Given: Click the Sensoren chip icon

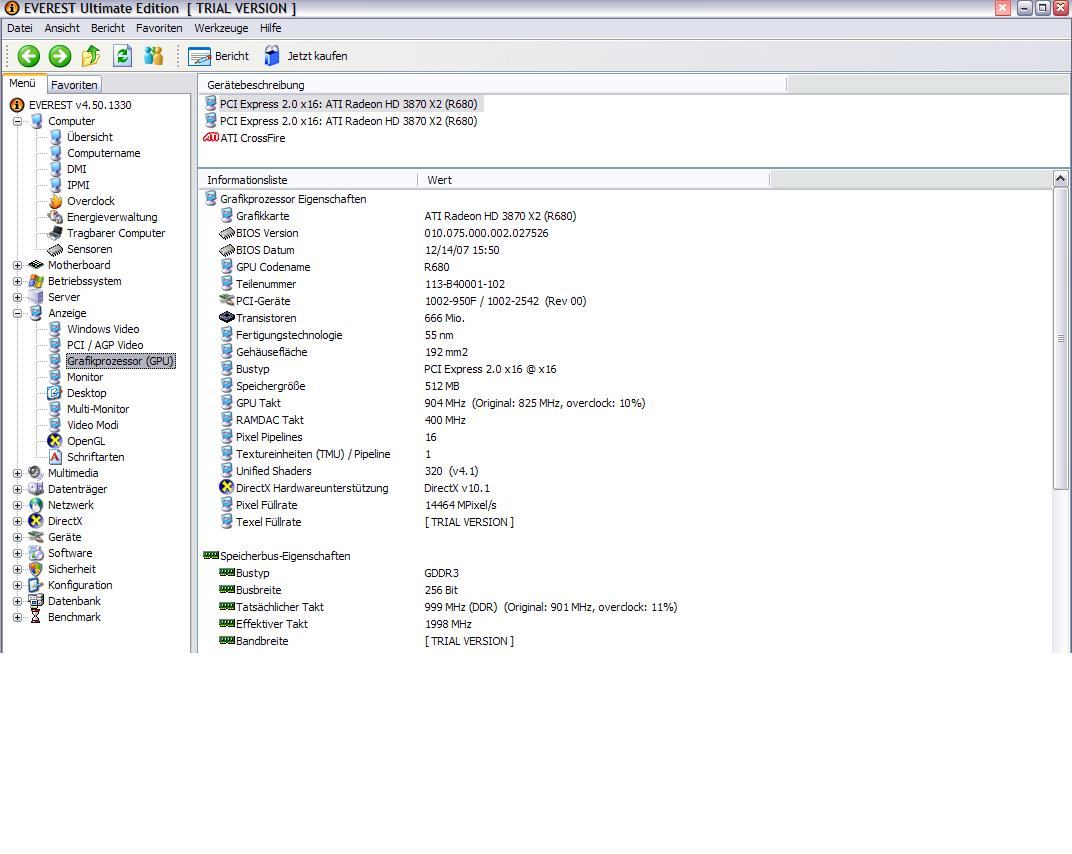Looking at the screenshot, I should [x=55, y=250].
